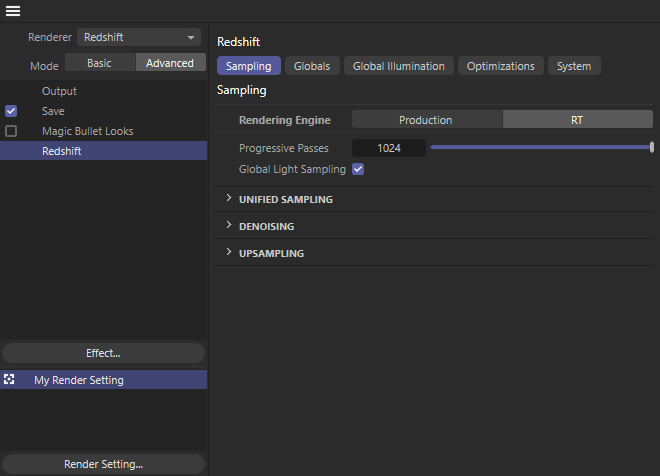The width and height of the screenshot is (660, 476).
Task: Open the hamburger menu icon
Action: [x=13, y=11]
